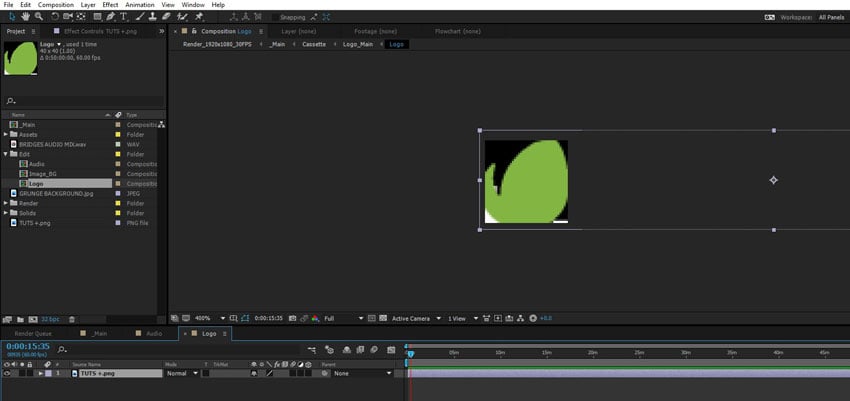Select the Roto Brush tool

(182, 17)
